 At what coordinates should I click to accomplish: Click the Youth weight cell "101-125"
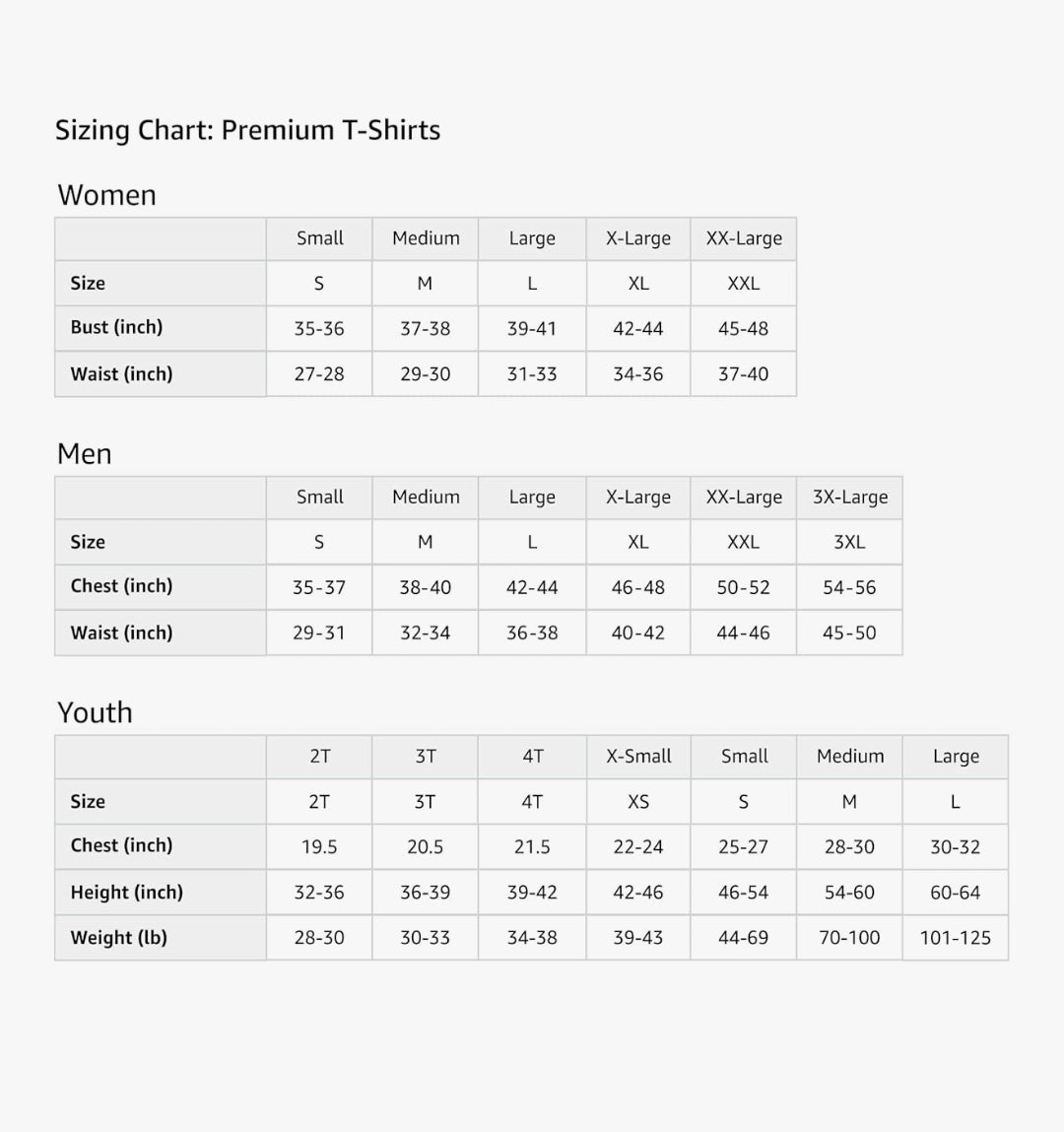(x=955, y=938)
